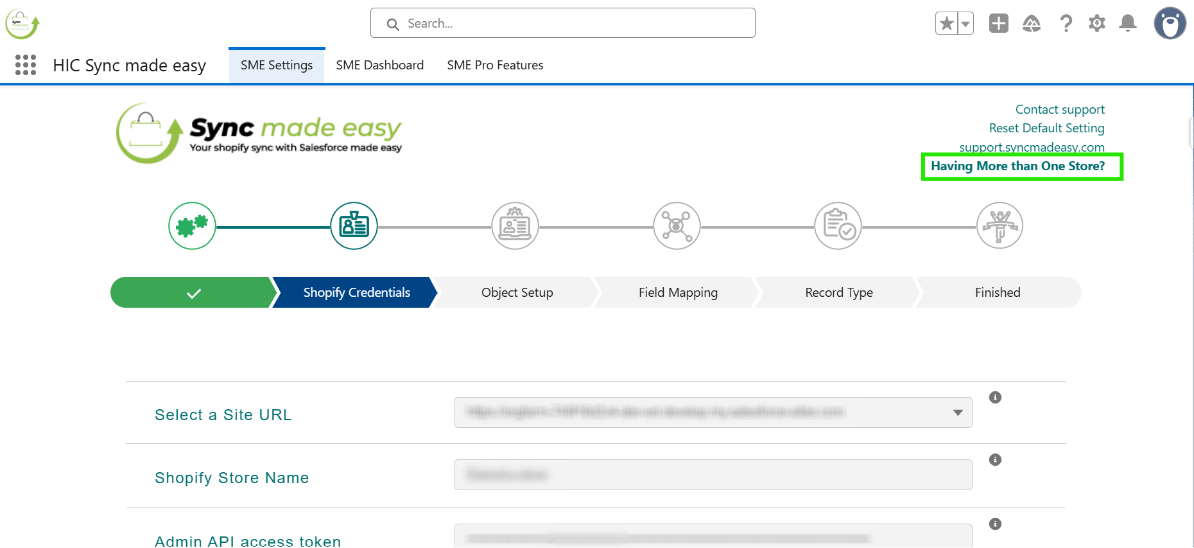Click the Shopify Store Name label
Screen dimensions: 1194x548
pos(231,478)
